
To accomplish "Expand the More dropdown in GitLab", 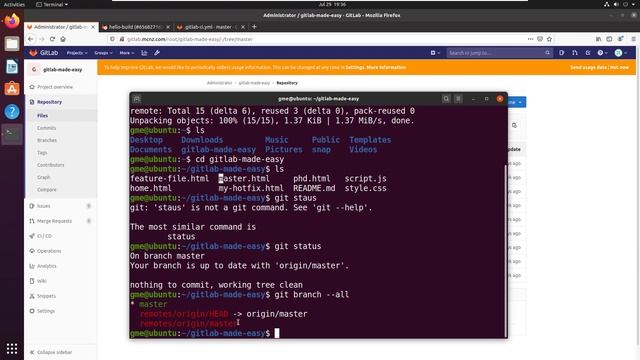I will 127,53.
